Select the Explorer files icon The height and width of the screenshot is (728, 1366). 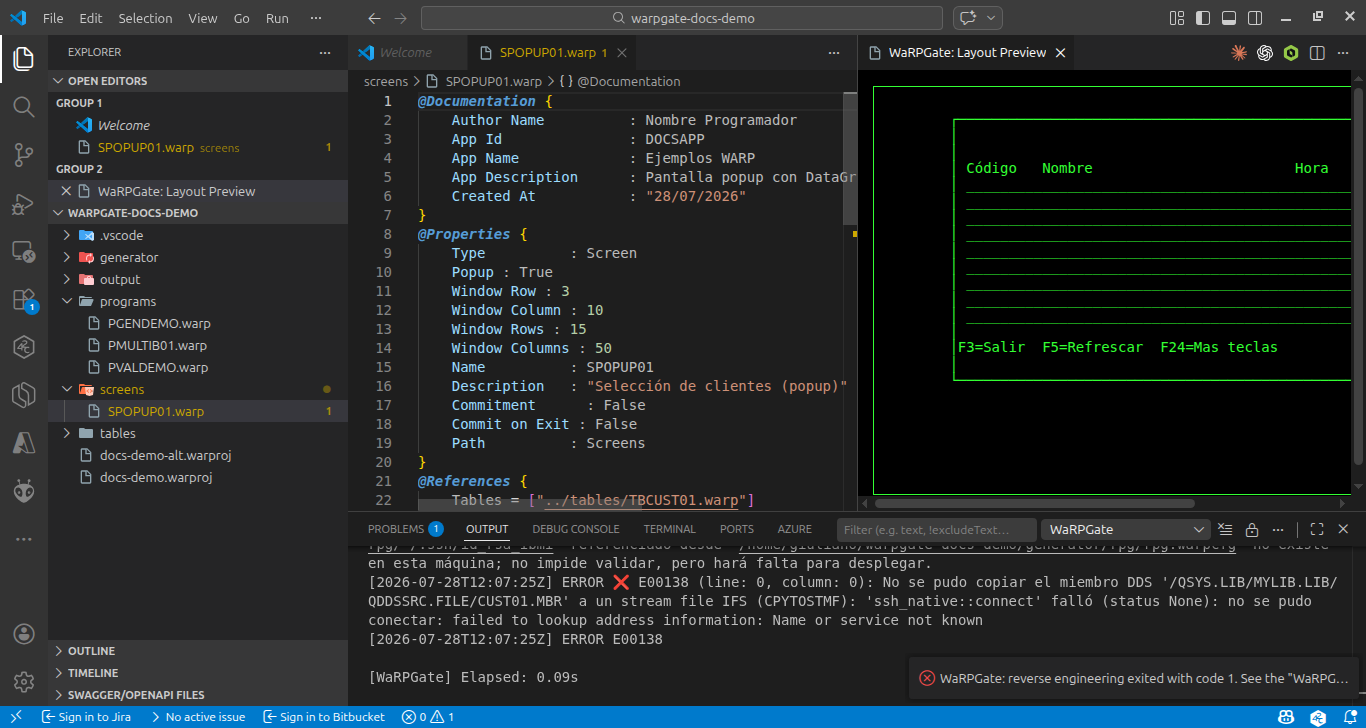[x=24, y=58]
